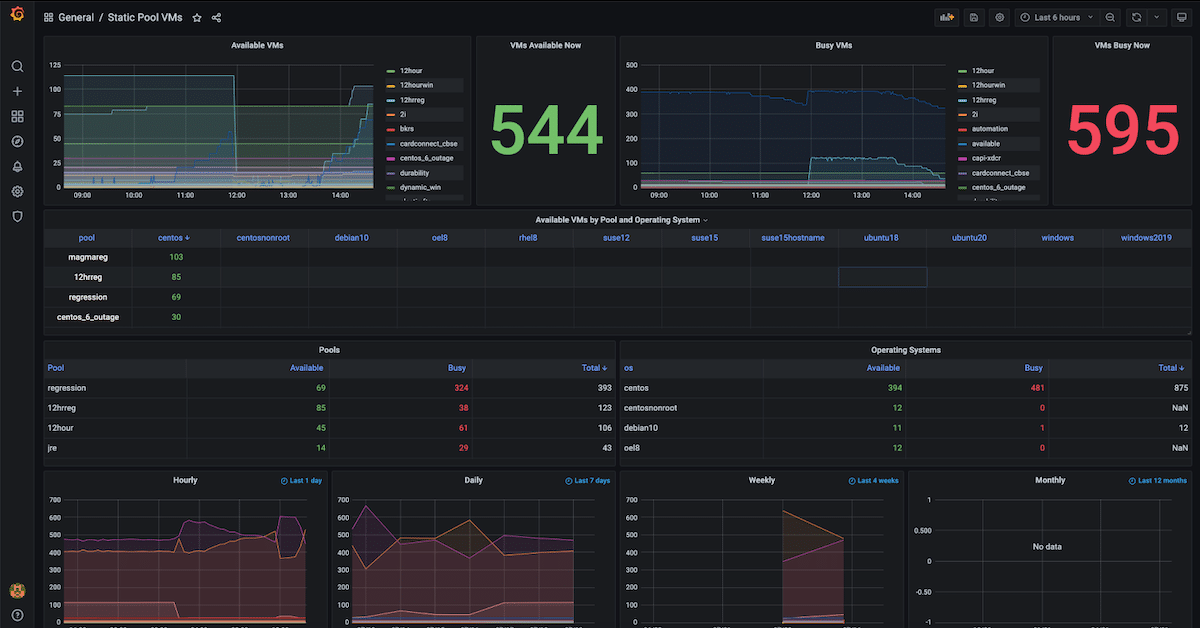
Task: Open the Operating Systems panel title menu
Action: 904,350
